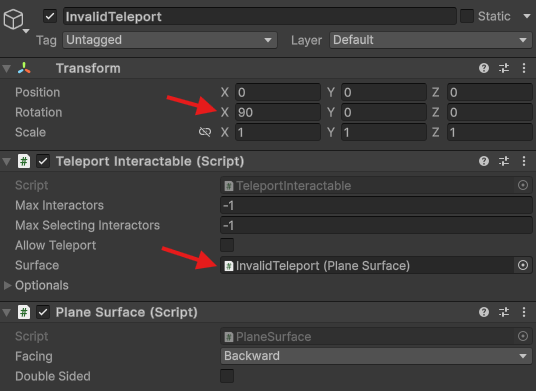Viewport: 536px width, 391px height.
Task: Open the Layer dropdown showing Default
Action: [x=431, y=40]
